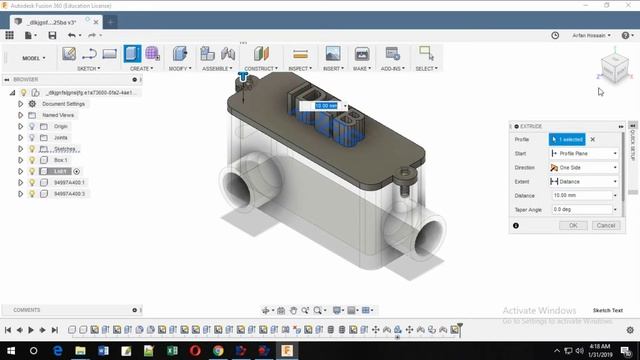Toggle visibility bulb for Origin
This screenshot has height=360, width=640.
point(32,127)
